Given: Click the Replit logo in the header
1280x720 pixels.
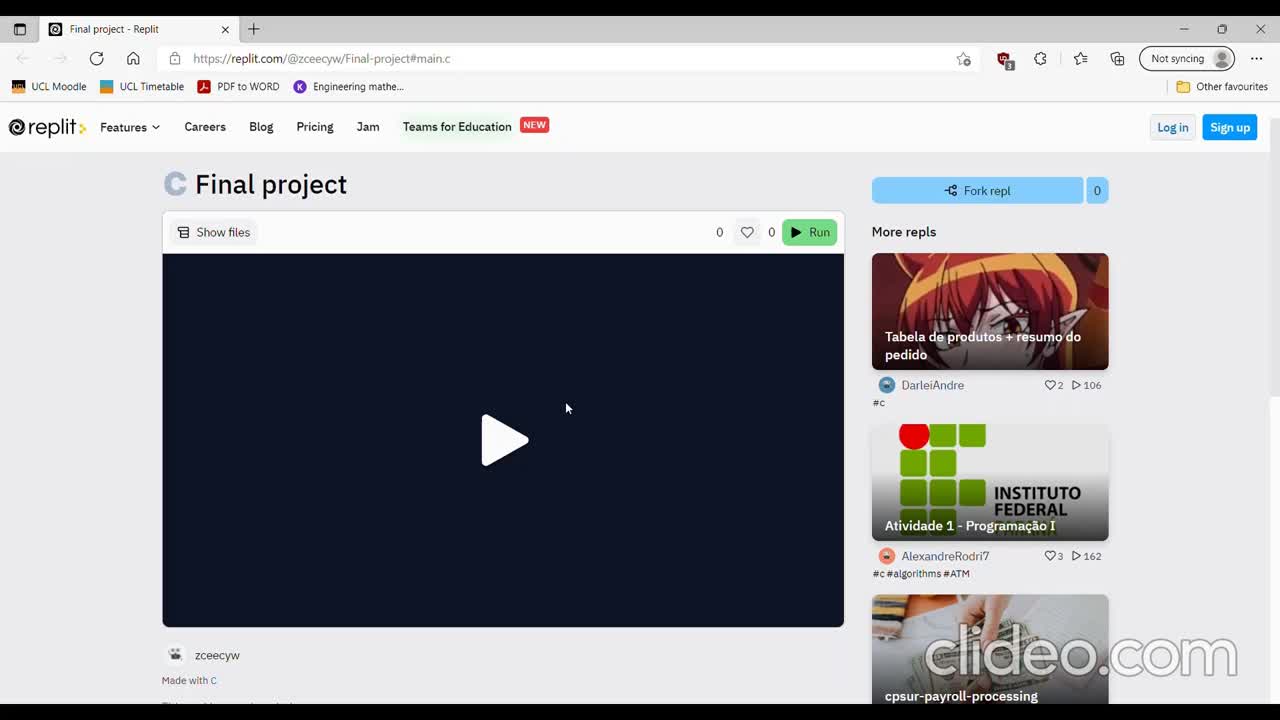Looking at the screenshot, I should tap(46, 127).
